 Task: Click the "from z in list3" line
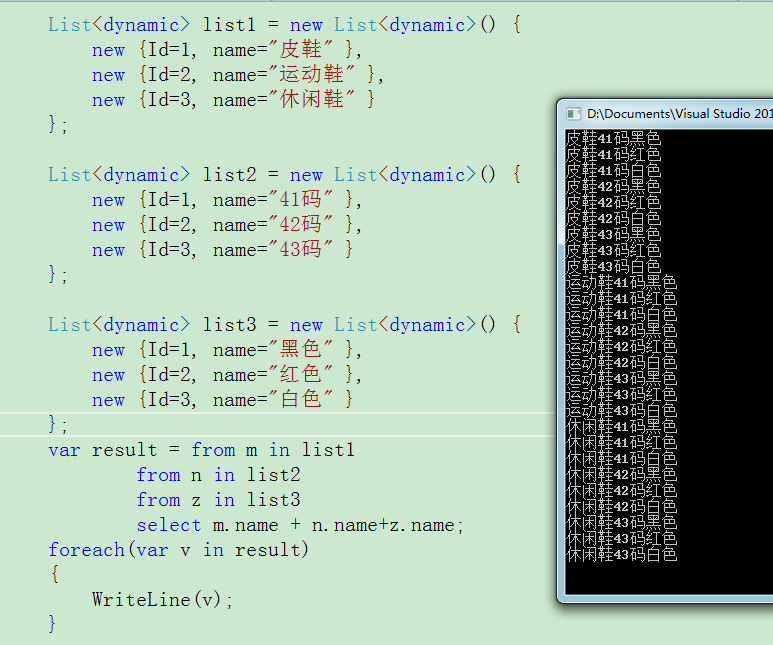coord(218,501)
